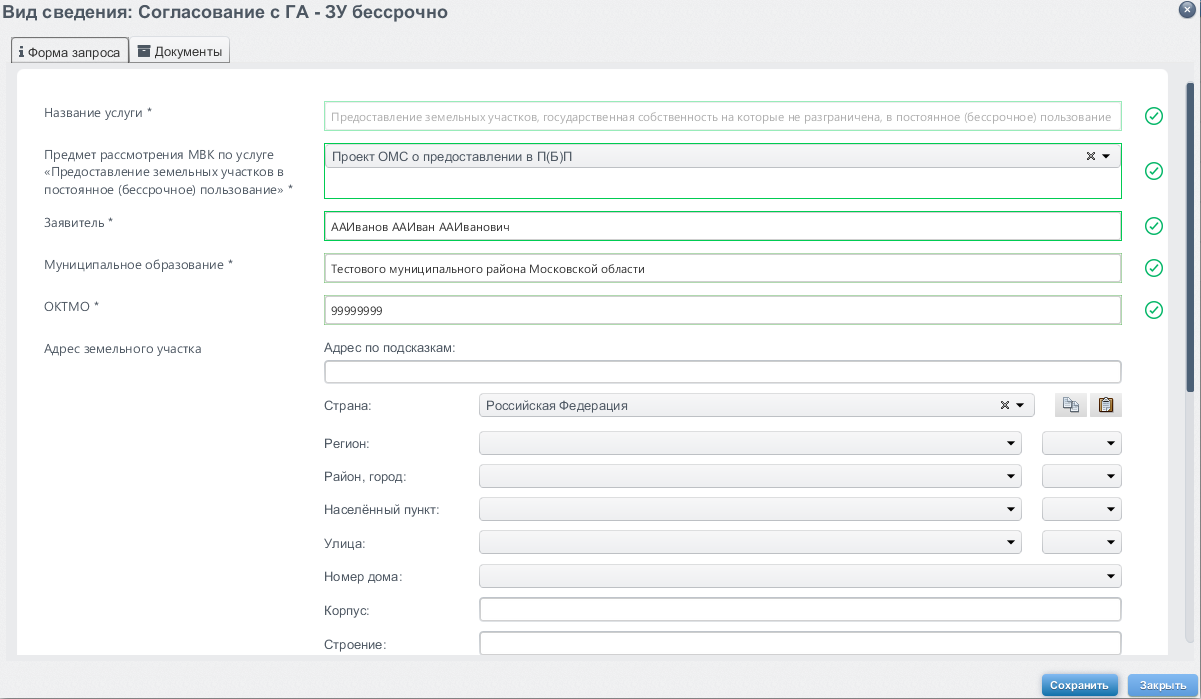
Task: Focus the ОКТМО input field
Action: [x=723, y=311]
